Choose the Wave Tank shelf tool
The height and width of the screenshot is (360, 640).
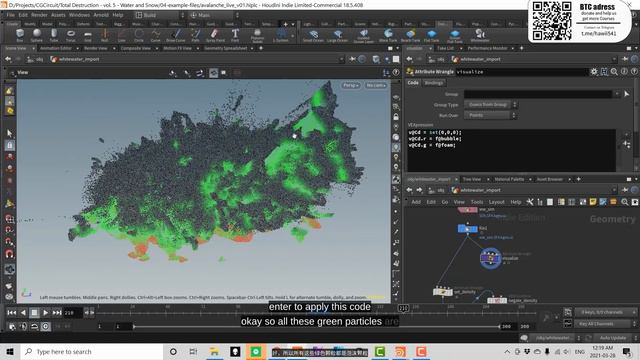(388, 36)
